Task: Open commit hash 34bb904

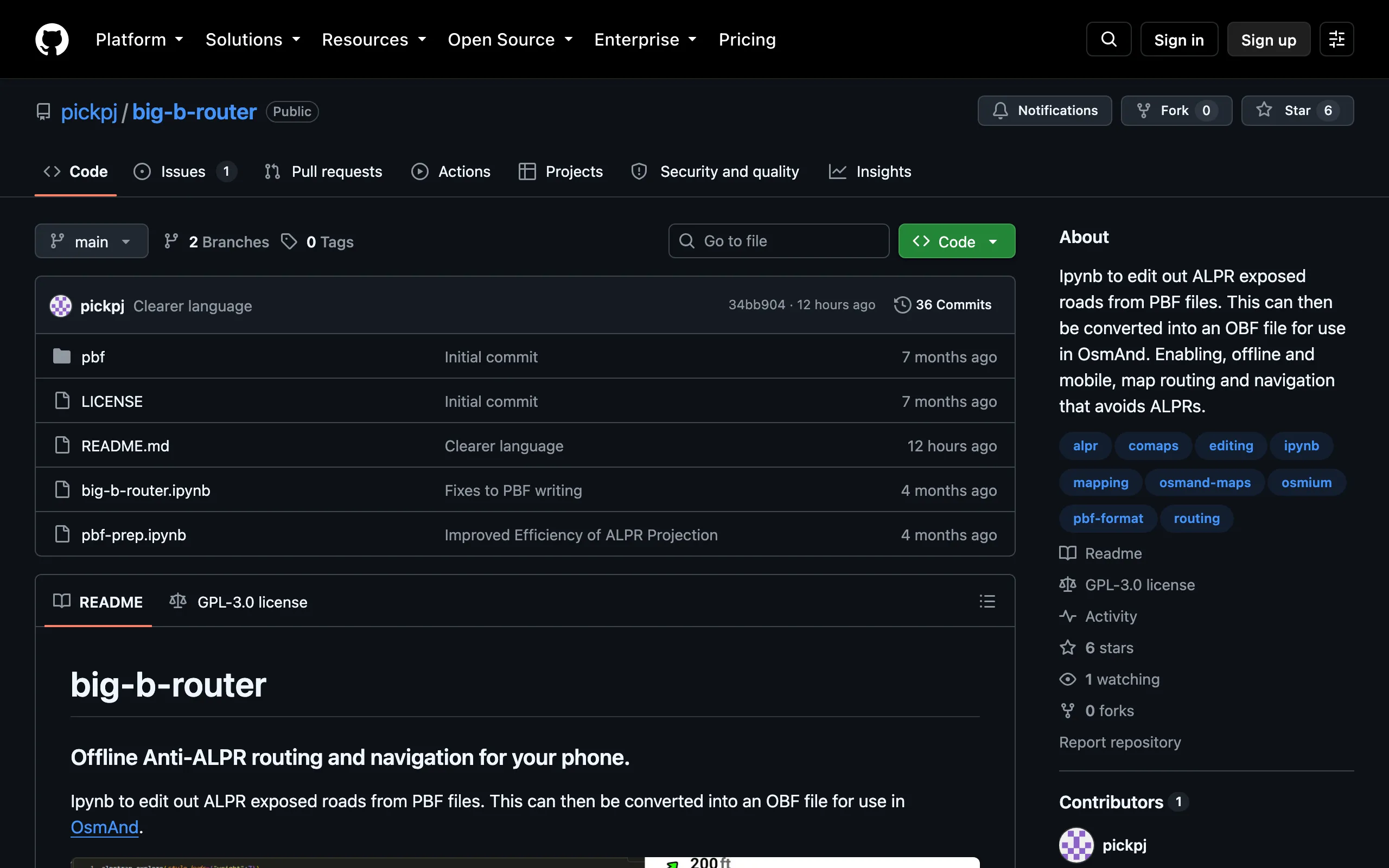Action: pyautogui.click(x=756, y=305)
